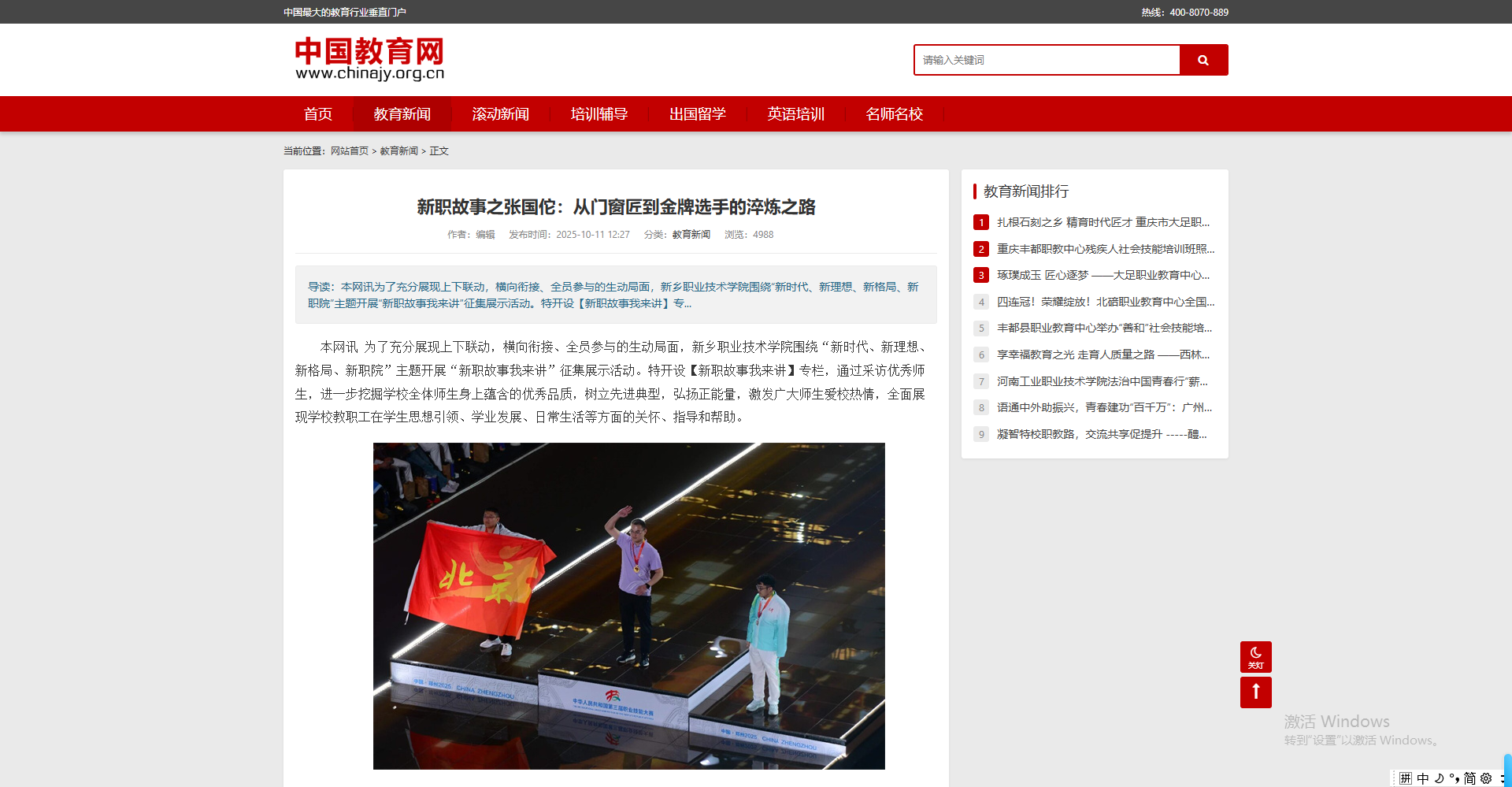Toggle the half-moon full/half width icon

click(x=1439, y=778)
